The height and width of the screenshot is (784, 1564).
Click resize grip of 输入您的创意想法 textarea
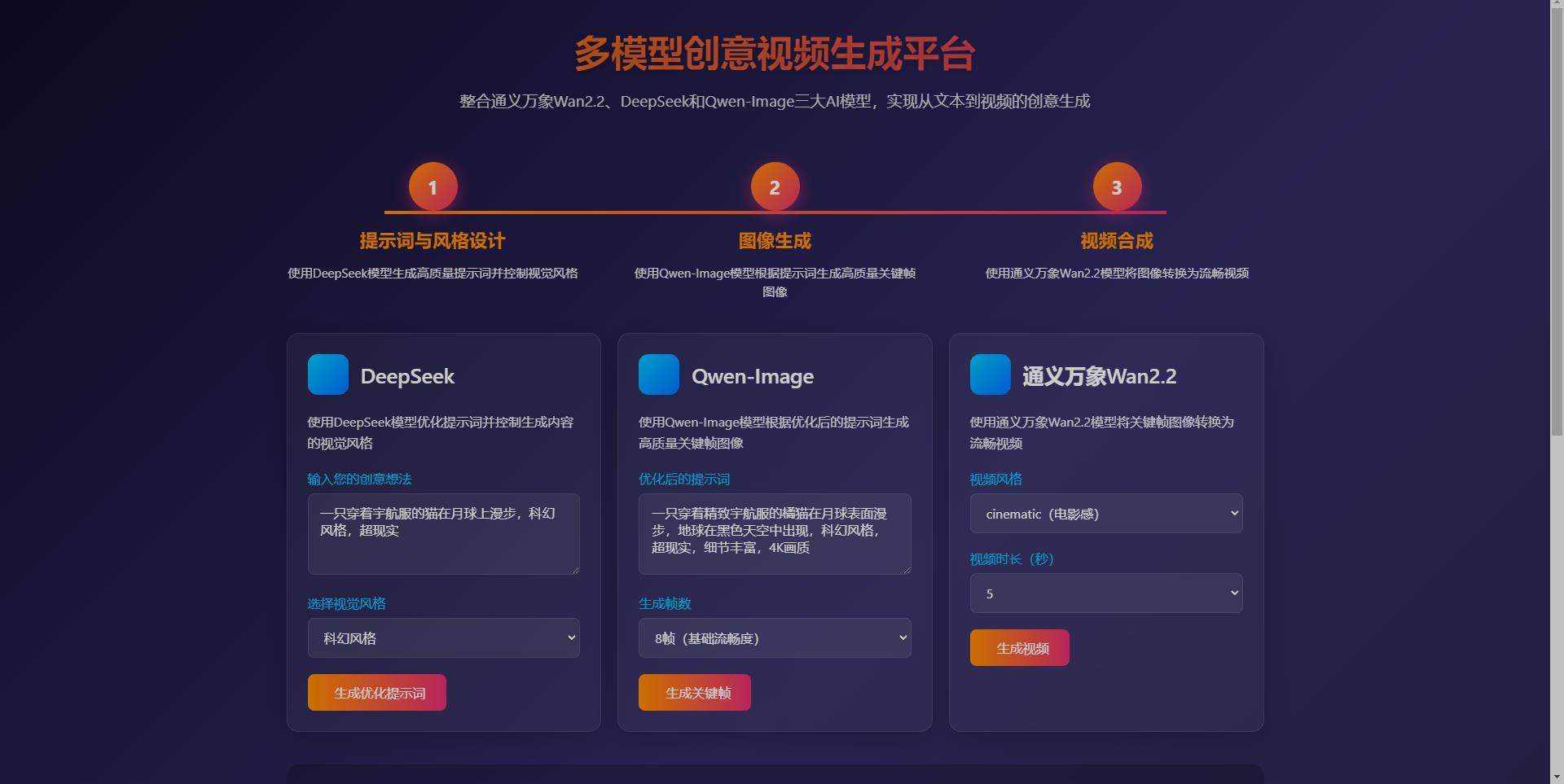coord(574,569)
